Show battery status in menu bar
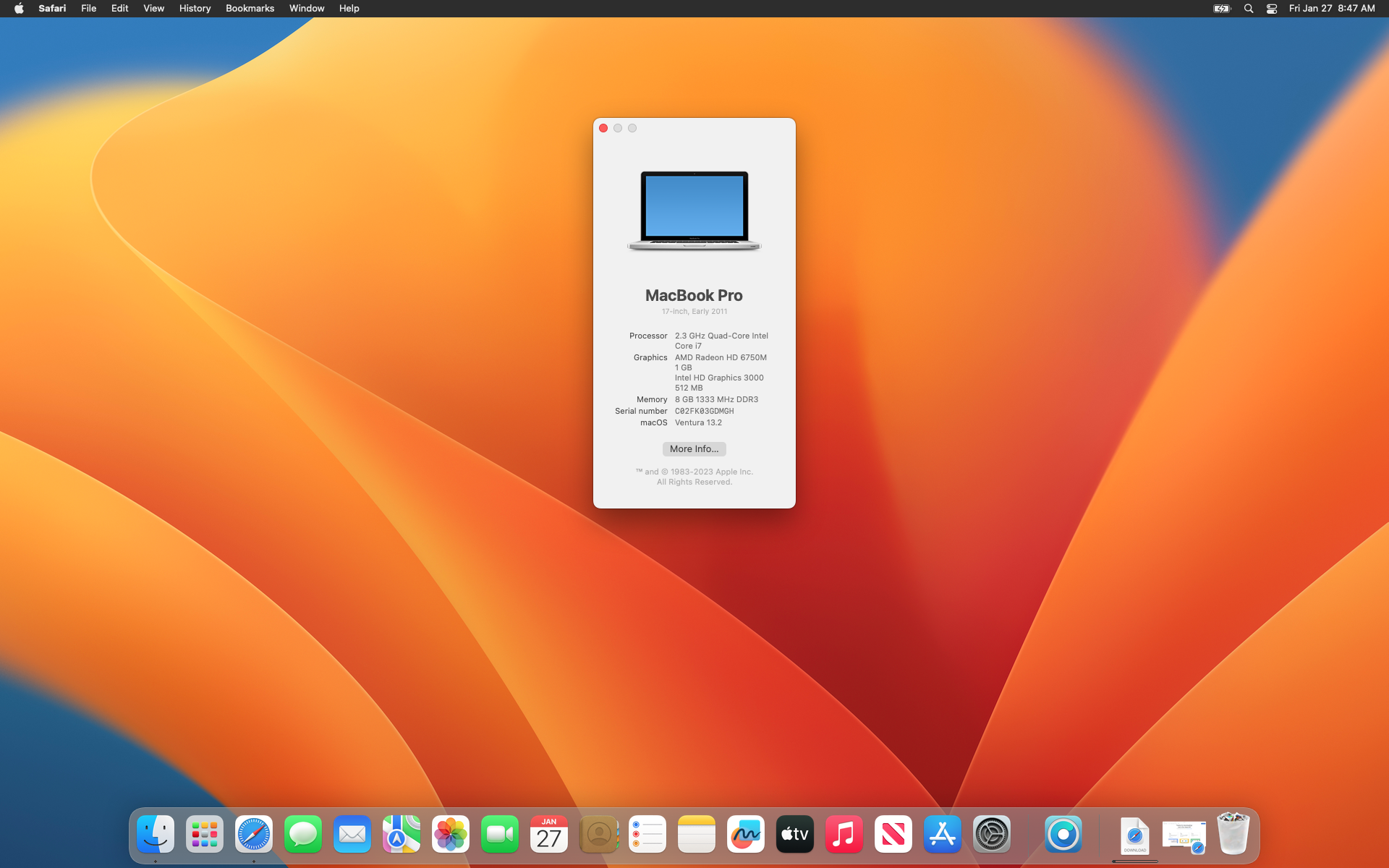 click(1222, 9)
